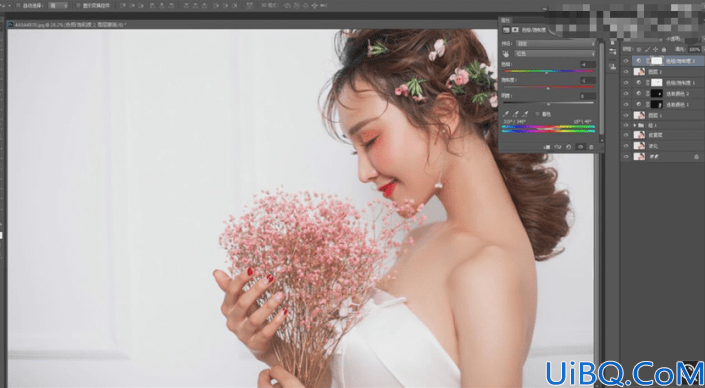Click lock all padlock icon

[664, 49]
